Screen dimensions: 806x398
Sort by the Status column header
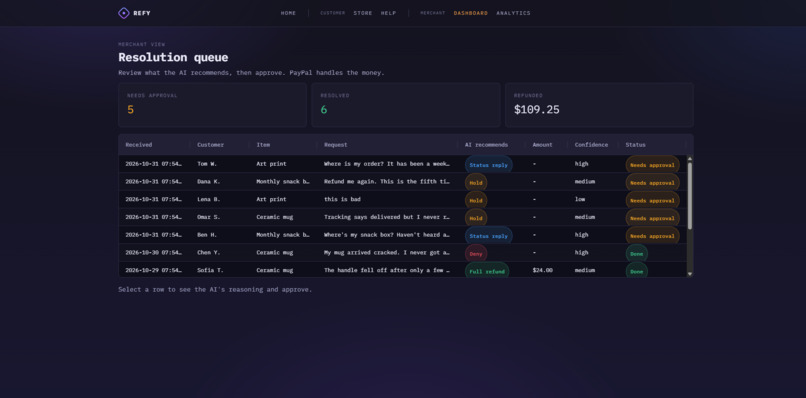tap(635, 145)
